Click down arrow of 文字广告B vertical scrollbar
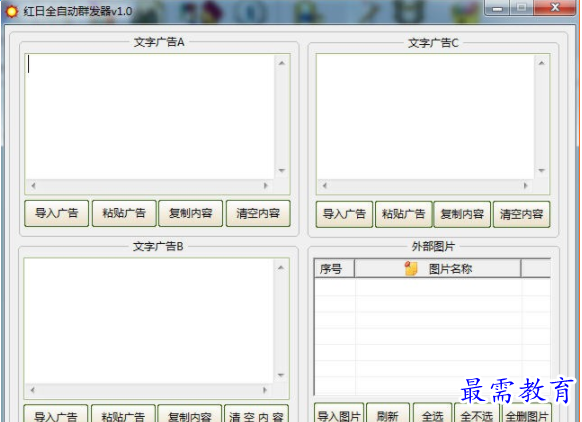The image size is (582, 422). 281,375
